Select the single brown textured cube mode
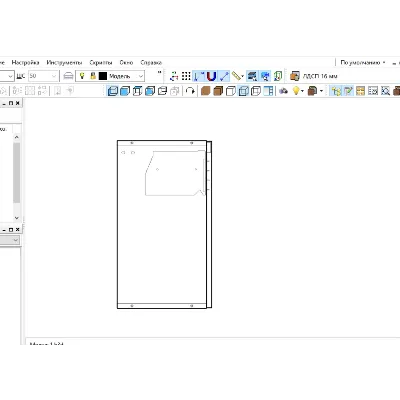The image size is (400, 400). (x=206, y=91)
